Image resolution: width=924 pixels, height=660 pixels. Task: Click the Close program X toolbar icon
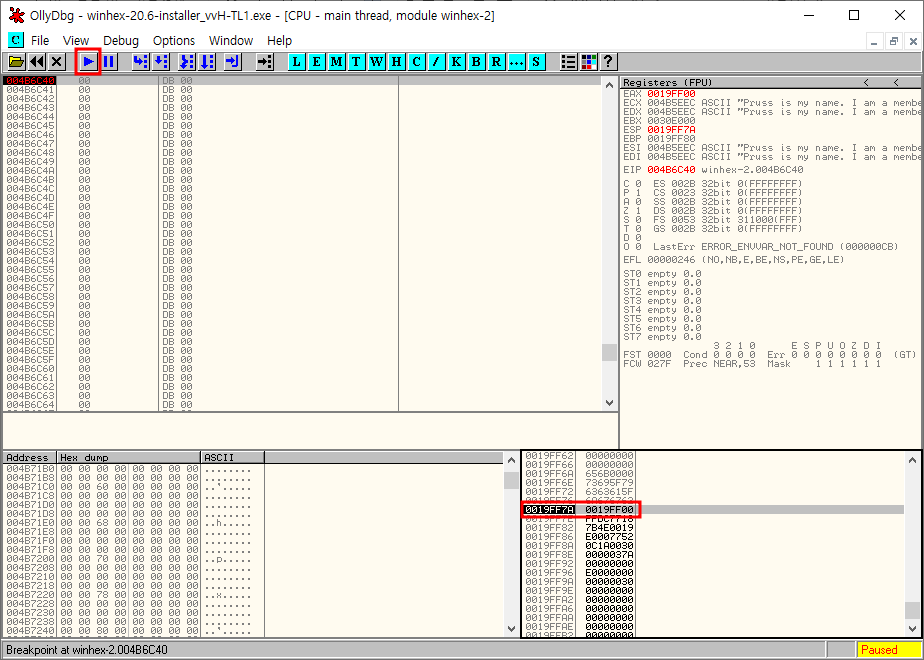tap(57, 61)
